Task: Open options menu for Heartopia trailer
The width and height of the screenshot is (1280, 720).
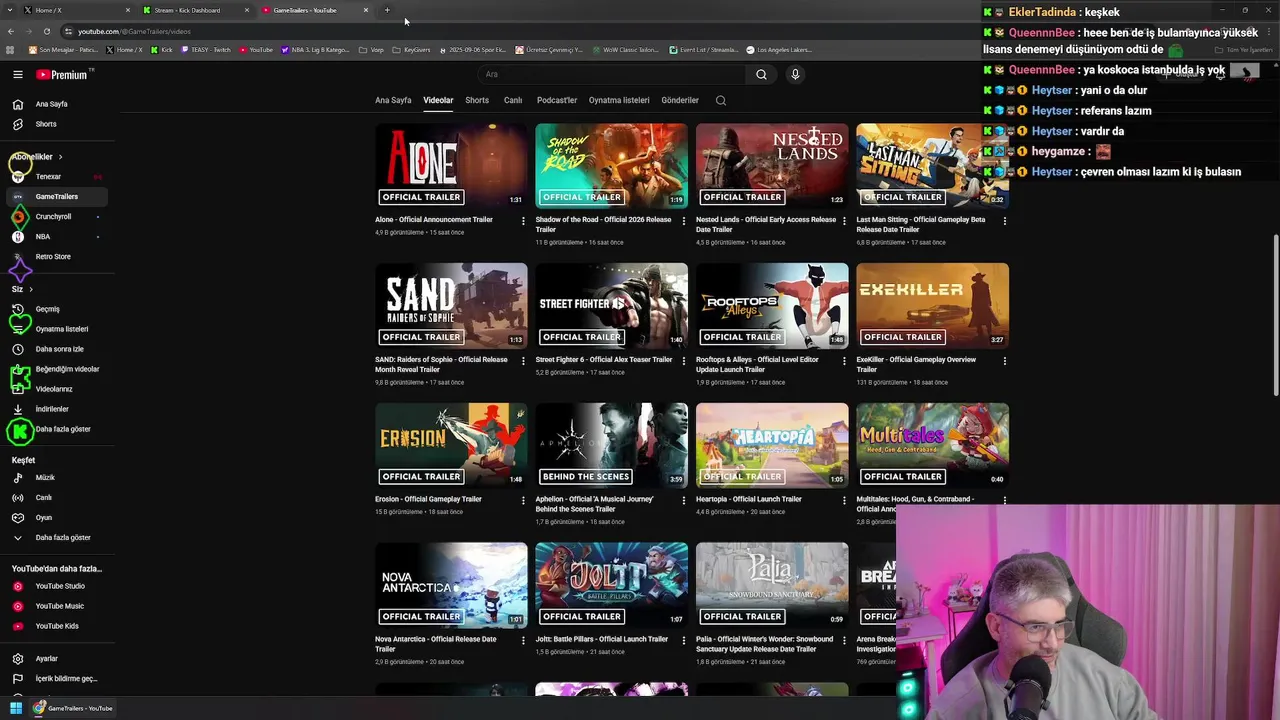Action: 844,501
